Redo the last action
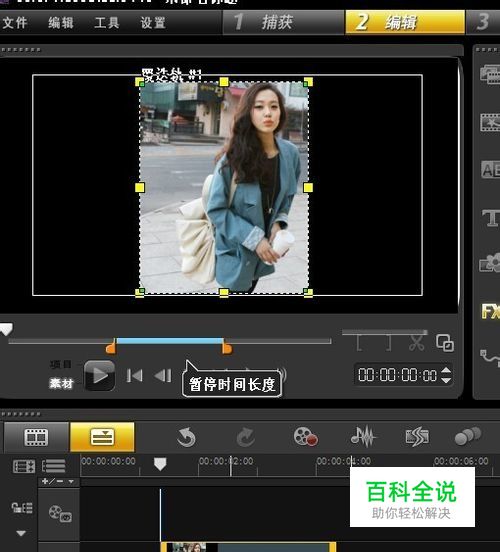 coord(245,437)
